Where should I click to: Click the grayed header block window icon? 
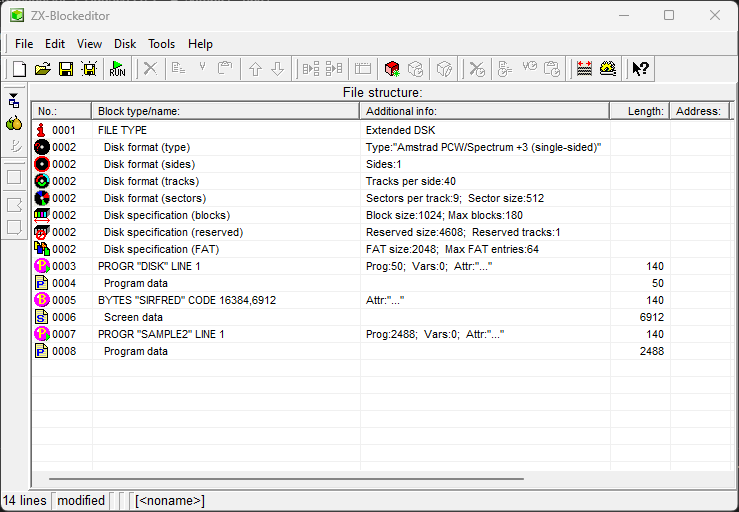point(363,69)
